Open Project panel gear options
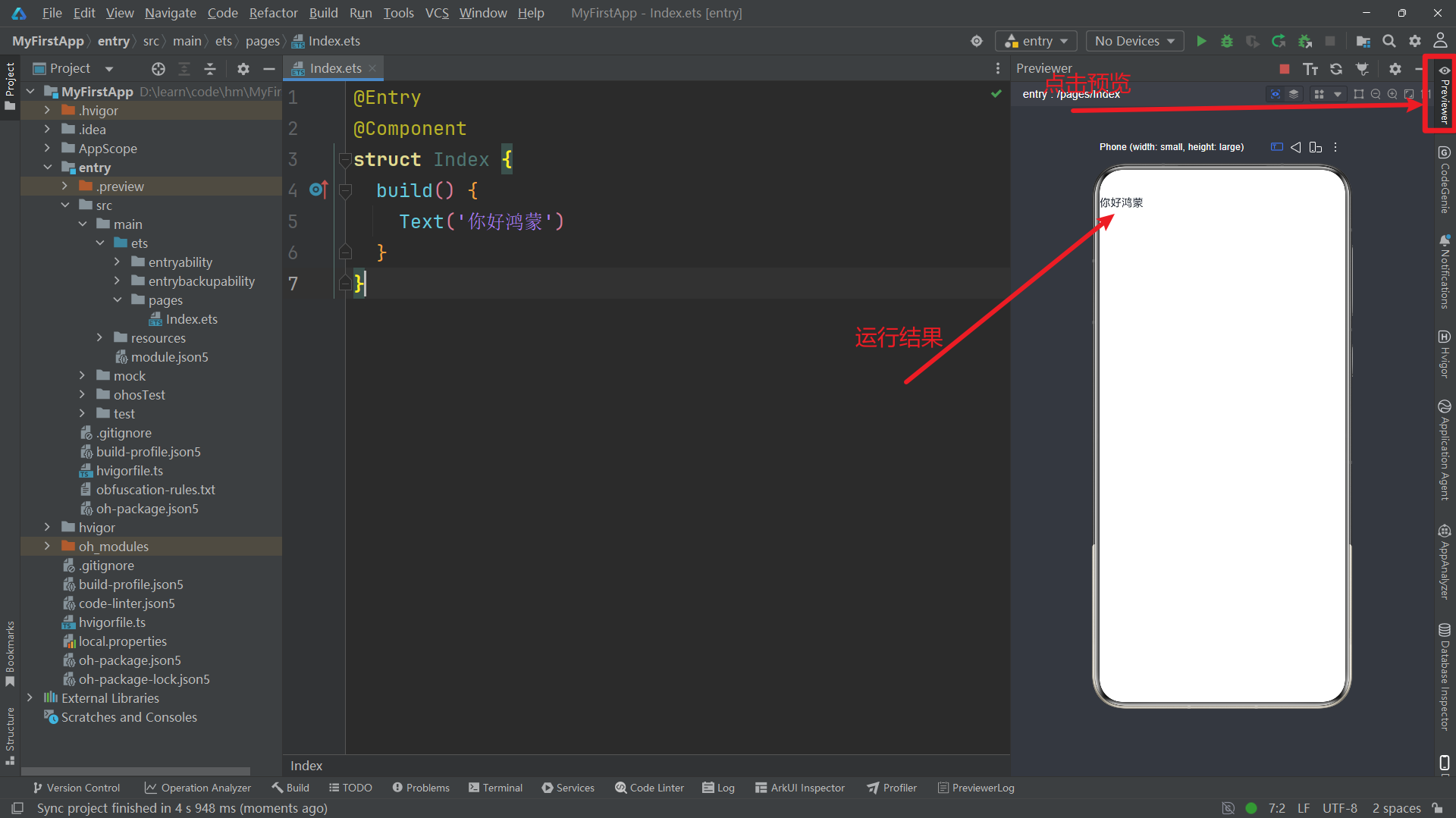Viewport: 1456px width, 818px height. click(x=243, y=69)
